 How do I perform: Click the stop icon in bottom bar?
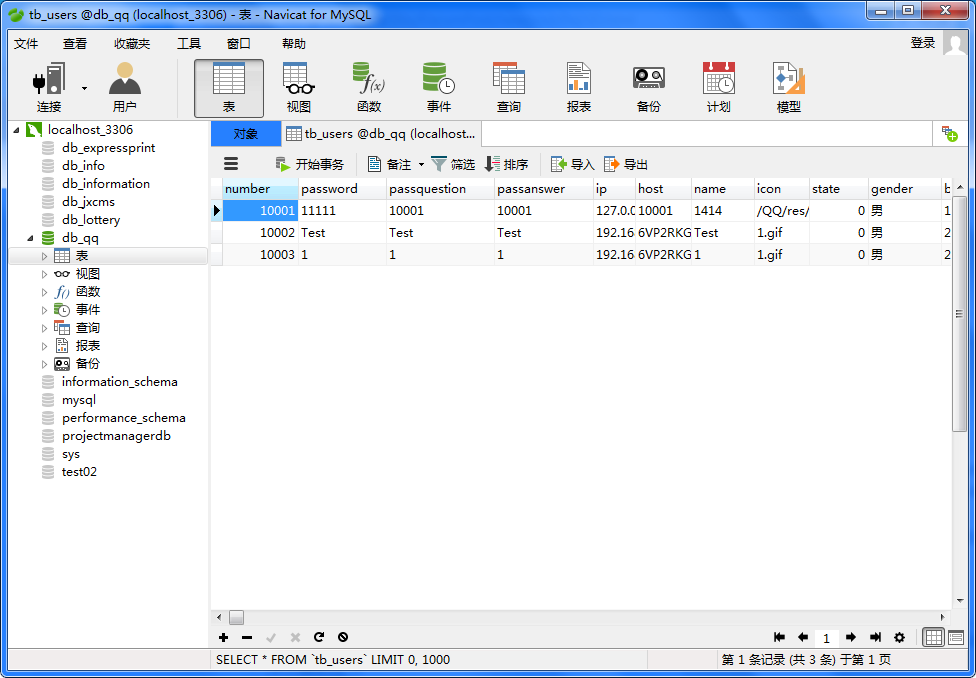[343, 637]
